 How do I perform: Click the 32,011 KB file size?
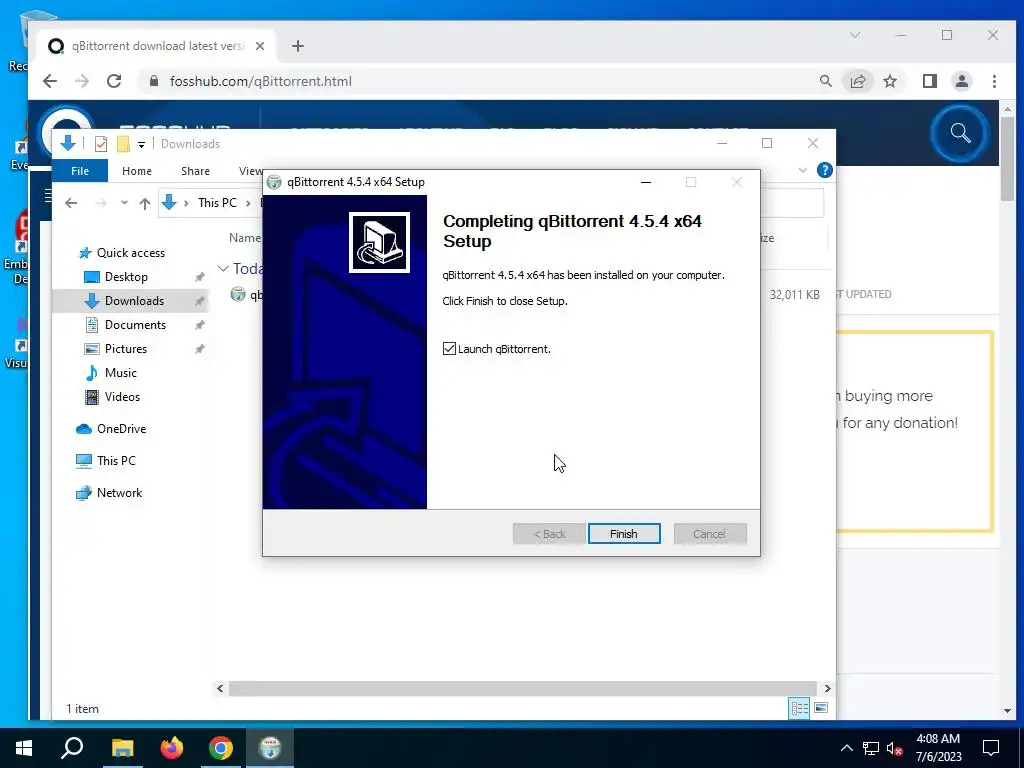(x=794, y=295)
